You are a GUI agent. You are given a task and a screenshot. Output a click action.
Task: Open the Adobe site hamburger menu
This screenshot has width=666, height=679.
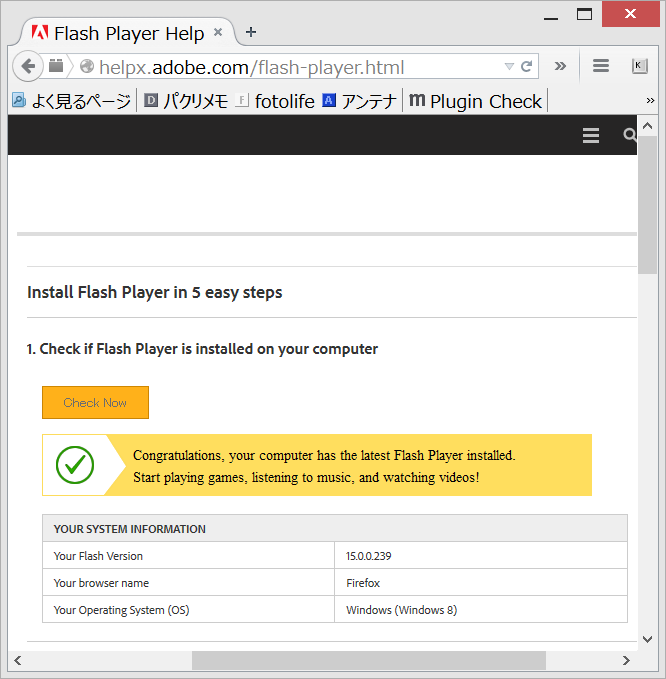point(591,135)
